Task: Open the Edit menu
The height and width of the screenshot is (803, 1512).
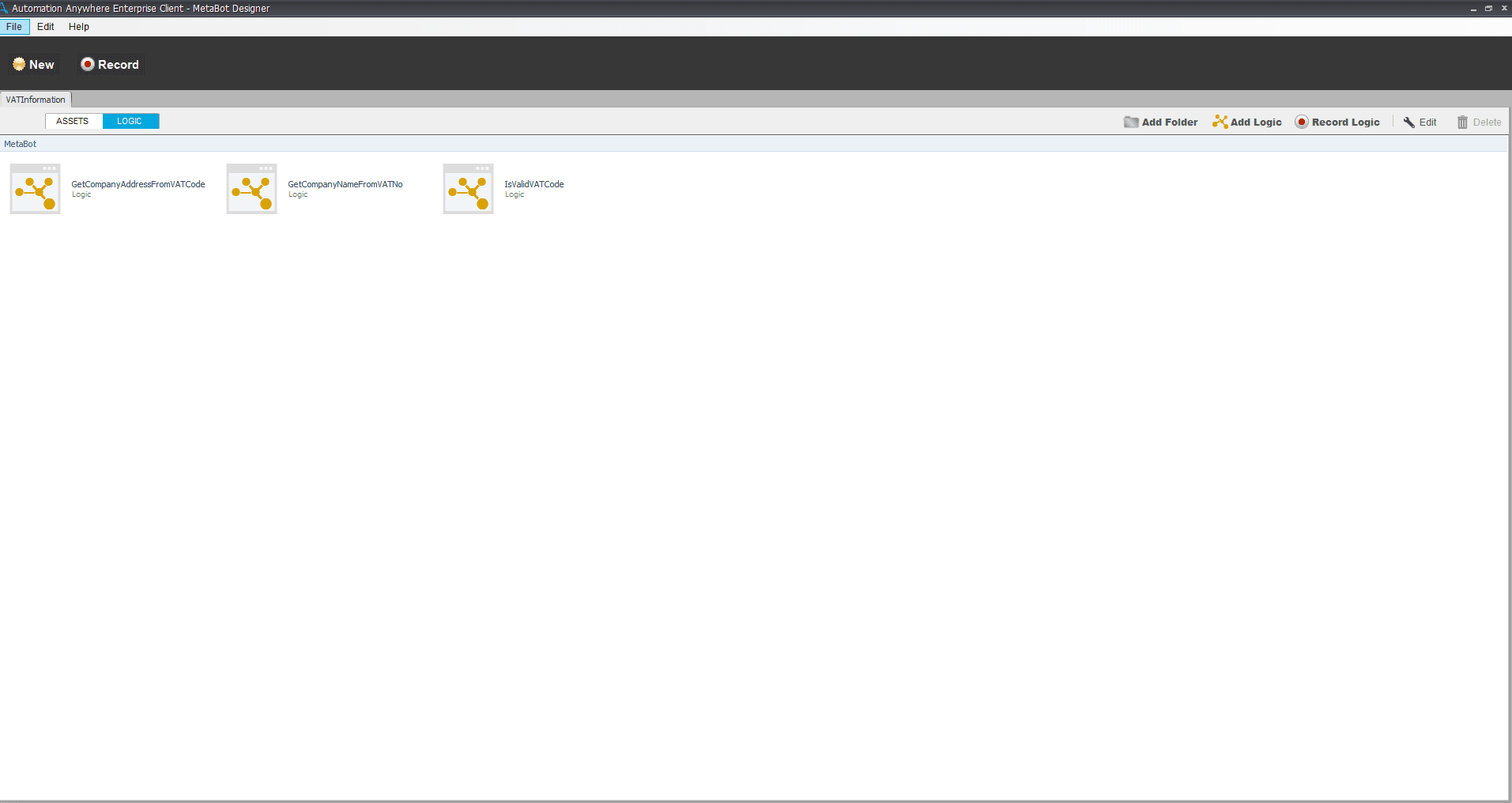Action: point(46,26)
